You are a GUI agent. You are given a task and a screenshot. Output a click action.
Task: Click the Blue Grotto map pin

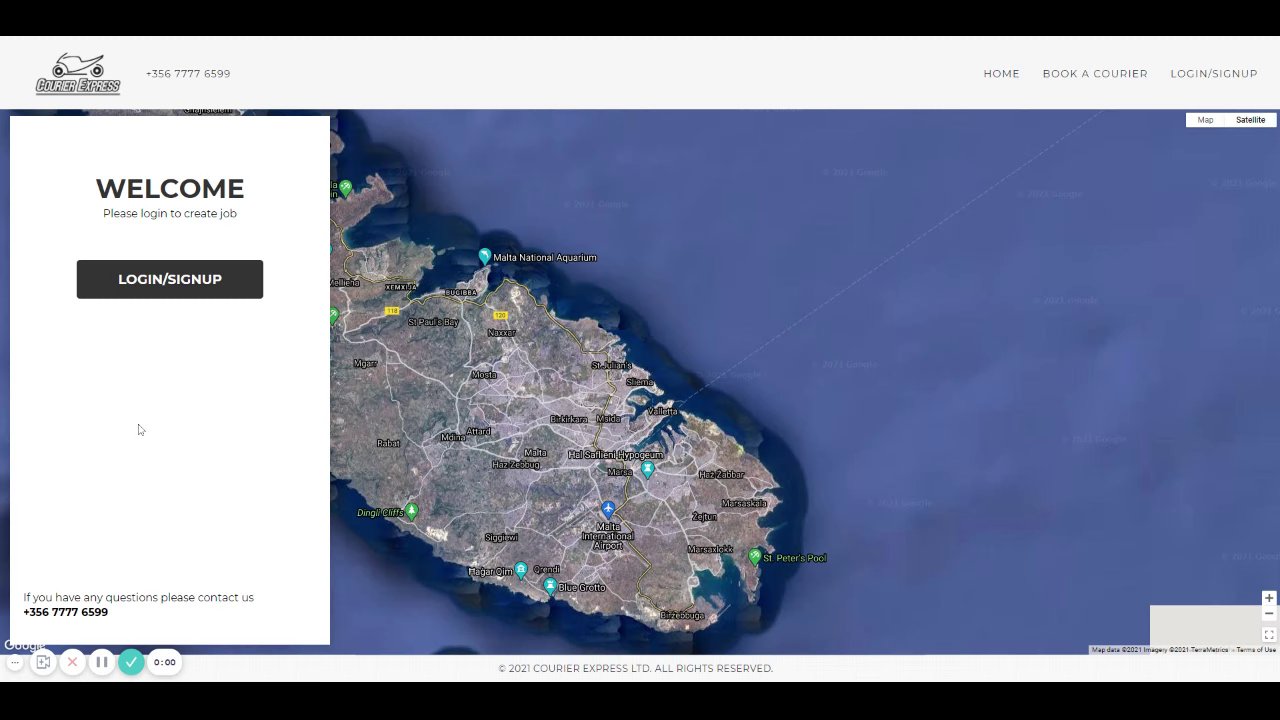click(550, 587)
